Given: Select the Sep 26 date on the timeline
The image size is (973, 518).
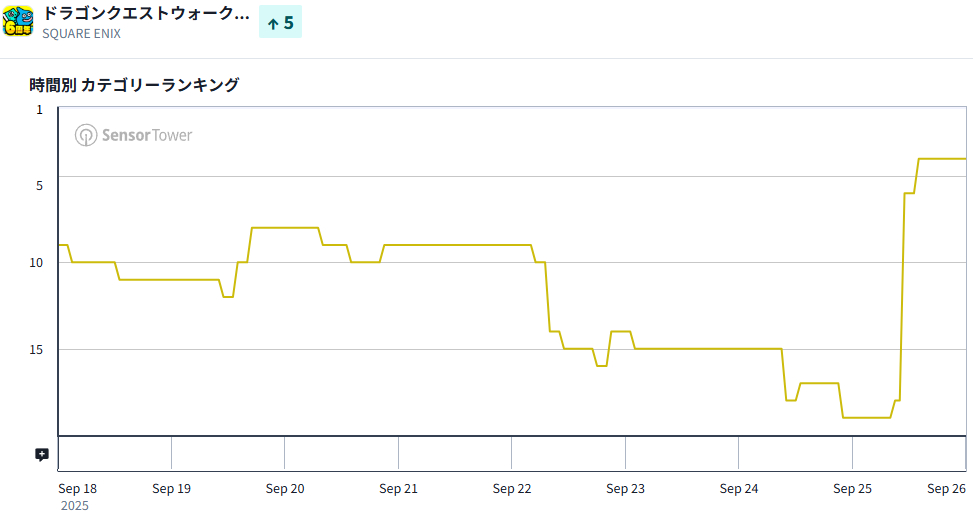Looking at the screenshot, I should click(946, 489).
